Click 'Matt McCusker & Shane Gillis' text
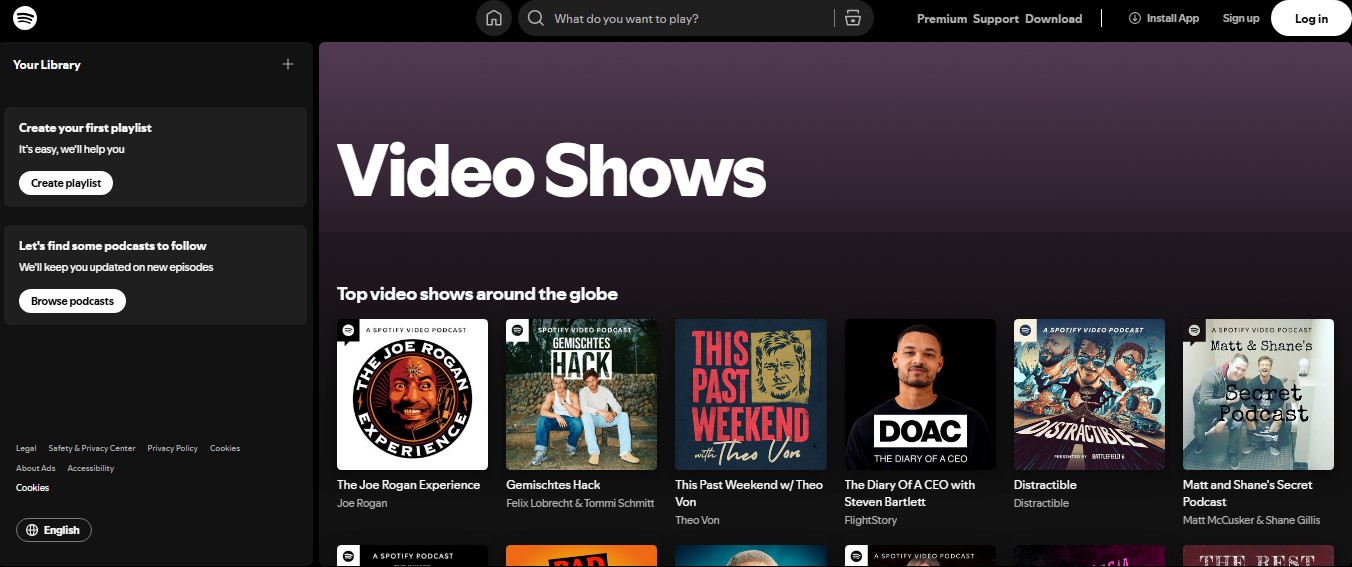Screen dimensions: 1352x567 pos(1251,520)
